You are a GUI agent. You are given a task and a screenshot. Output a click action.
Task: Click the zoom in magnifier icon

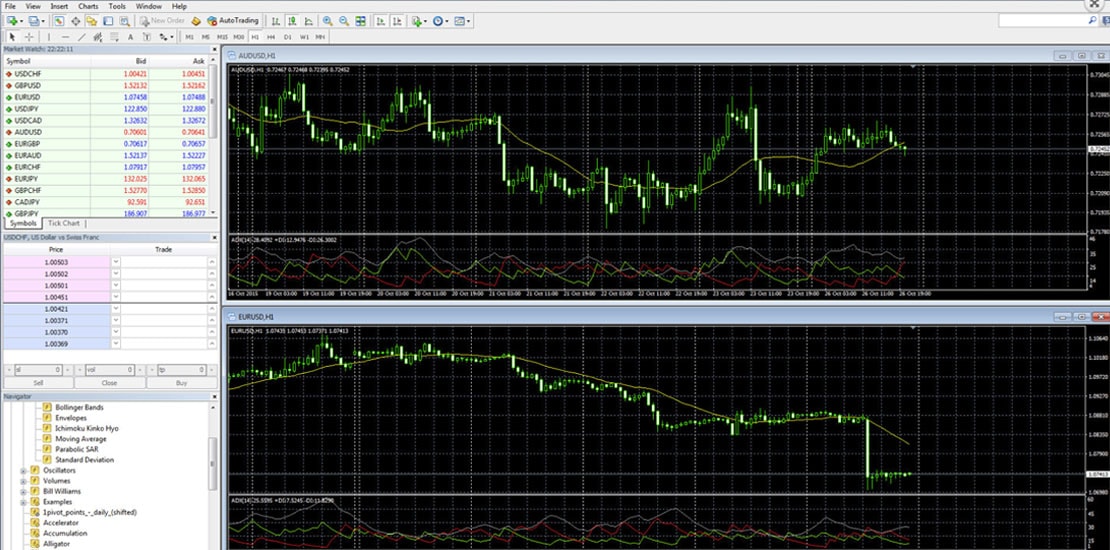[x=329, y=21]
